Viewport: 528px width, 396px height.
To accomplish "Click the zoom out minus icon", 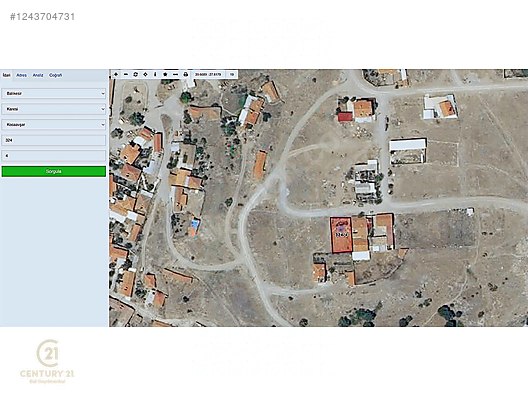I will click(126, 74).
